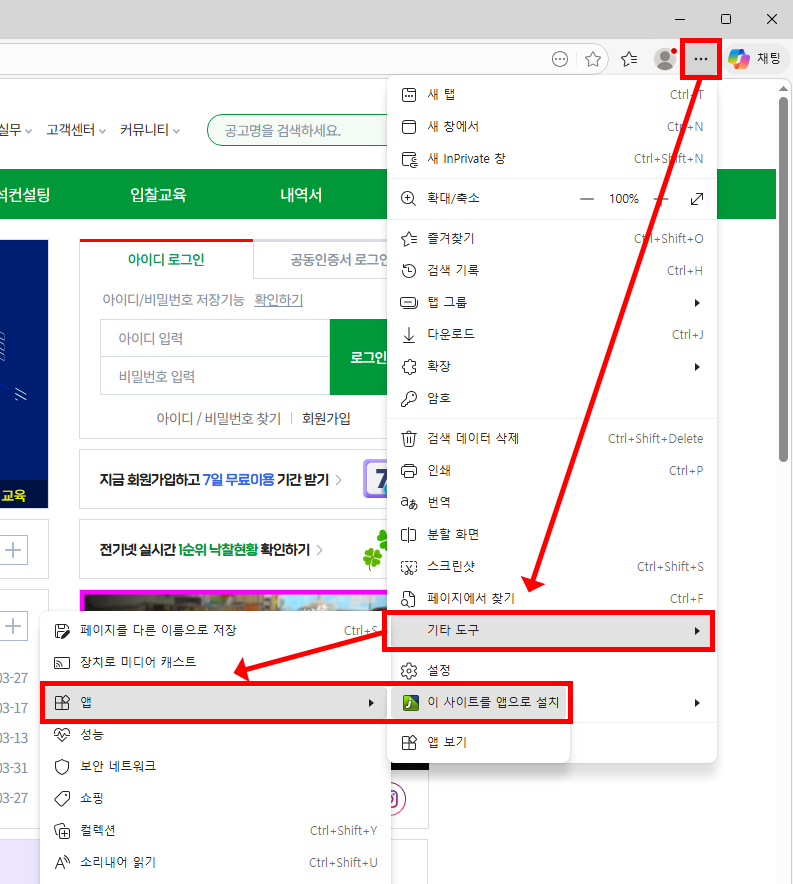Click the ID input field

click(215, 339)
